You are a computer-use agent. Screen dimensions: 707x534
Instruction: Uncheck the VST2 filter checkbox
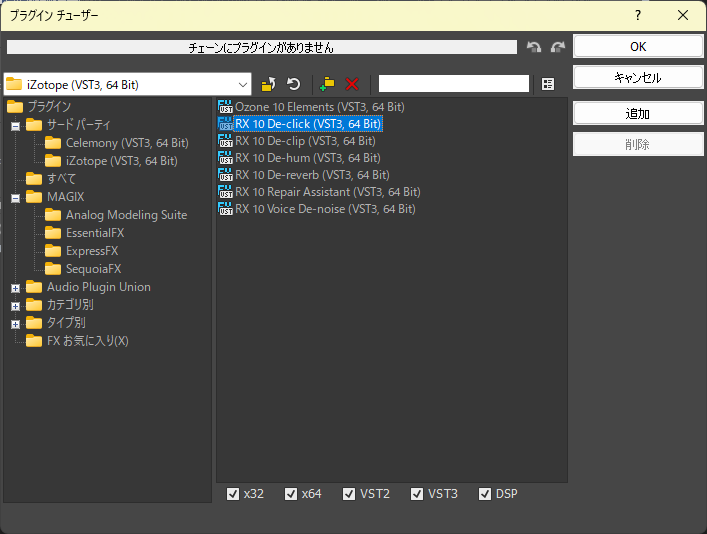349,494
